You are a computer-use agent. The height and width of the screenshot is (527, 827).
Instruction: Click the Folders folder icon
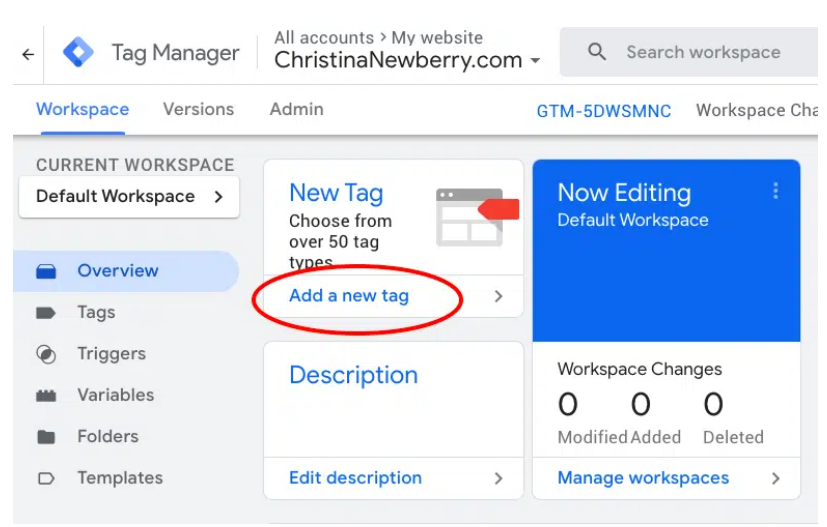[46, 437]
